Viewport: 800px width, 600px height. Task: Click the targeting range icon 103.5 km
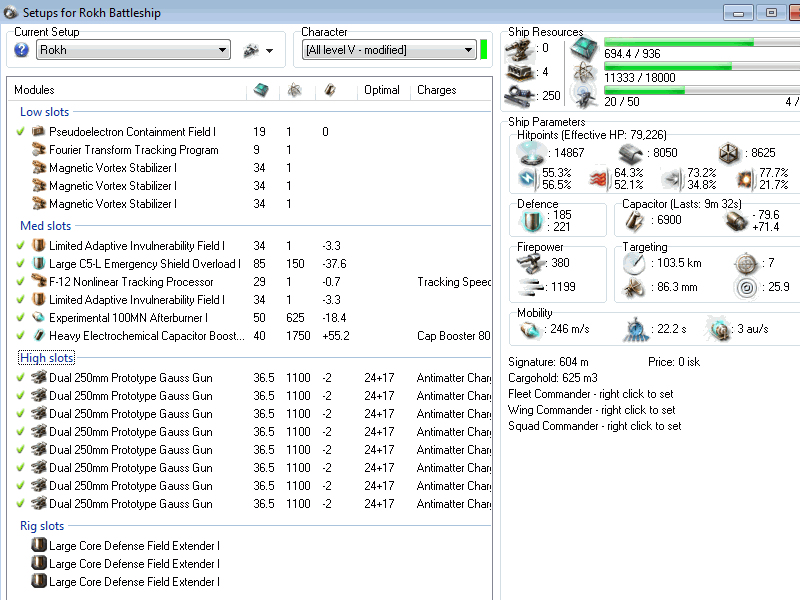[x=635, y=263]
